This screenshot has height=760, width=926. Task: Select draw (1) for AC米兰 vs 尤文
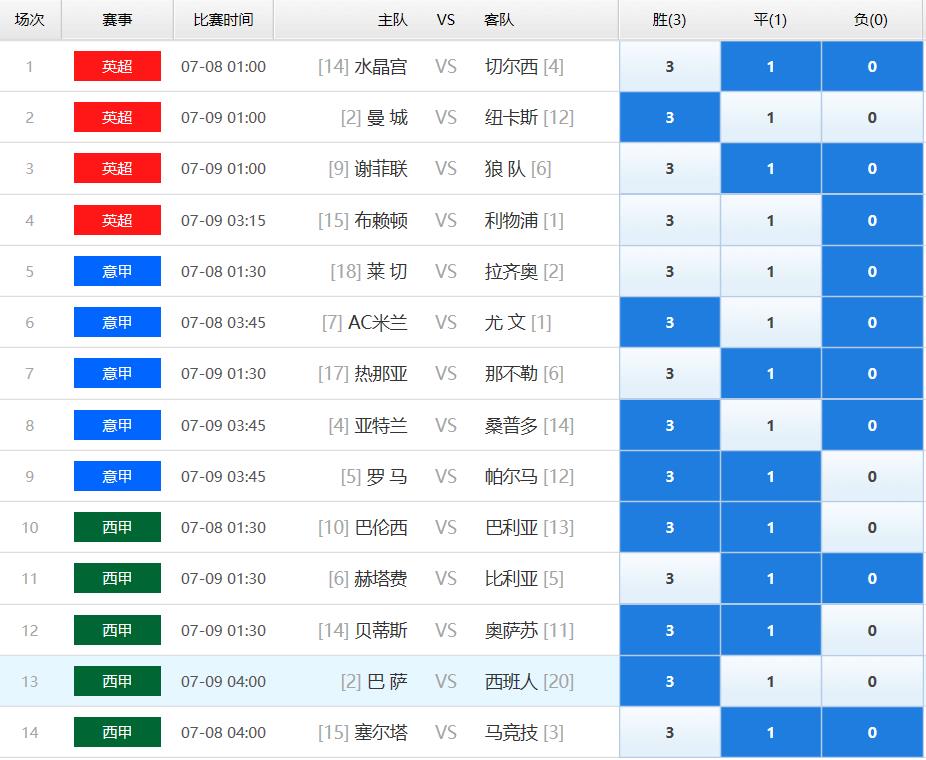coord(771,322)
